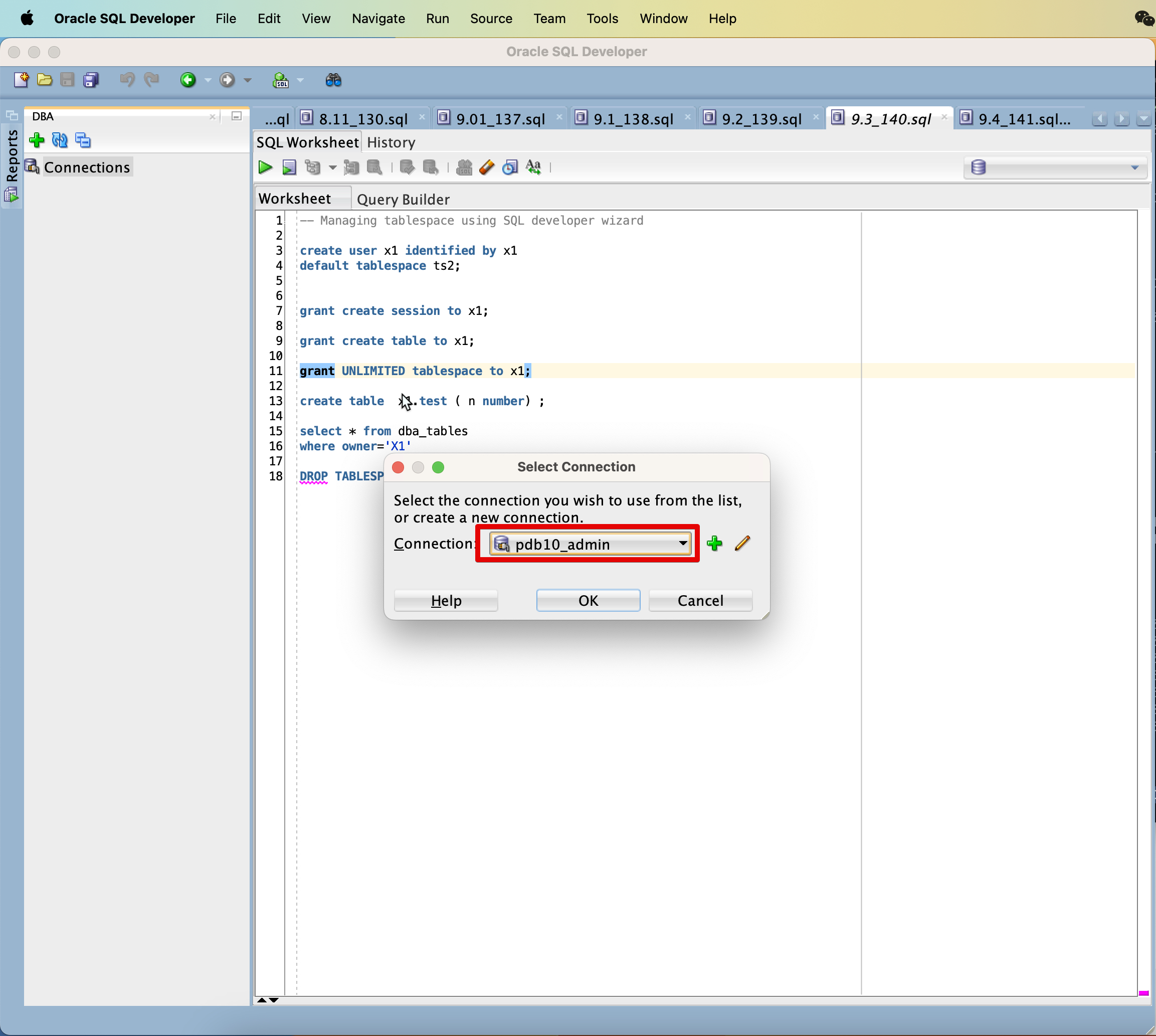Click the Clear eraser icon in worksheet toolbar
Image resolution: width=1156 pixels, height=1036 pixels.
click(487, 167)
